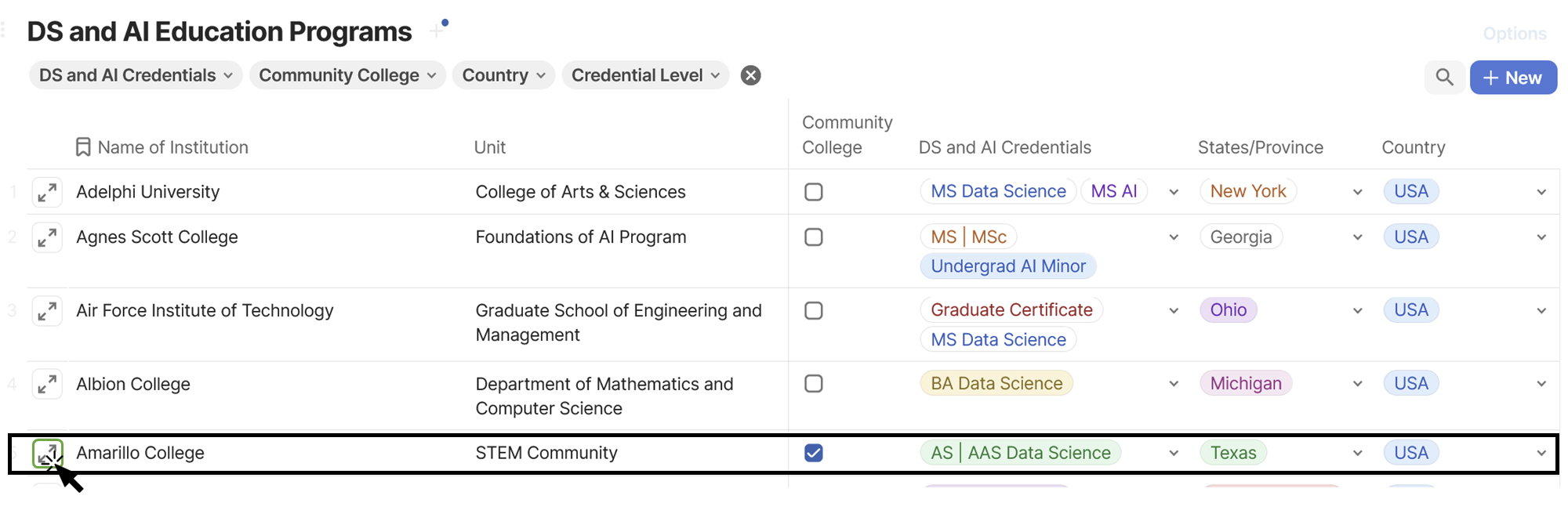Click the plus icon beside the title

tap(437, 31)
